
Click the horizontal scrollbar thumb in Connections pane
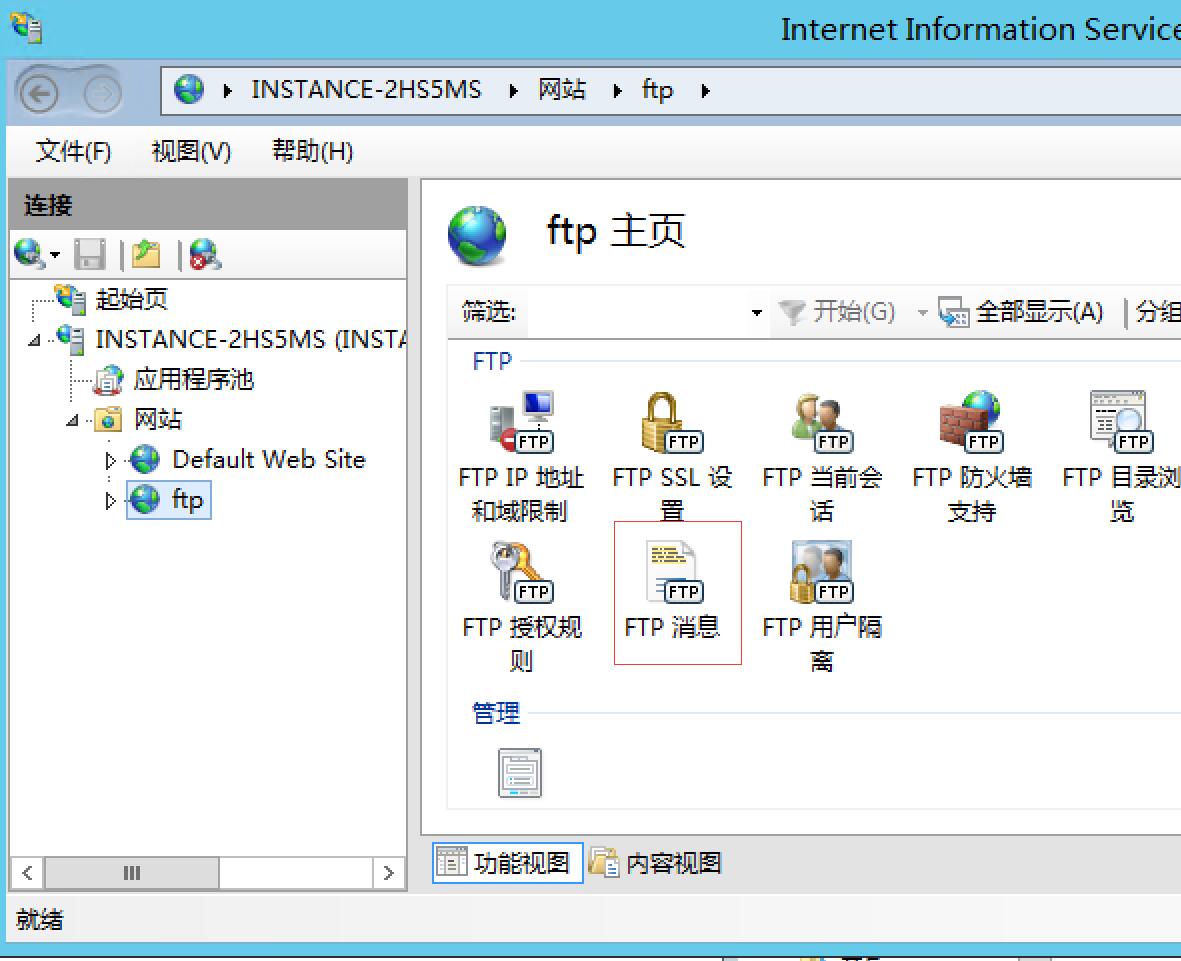132,873
